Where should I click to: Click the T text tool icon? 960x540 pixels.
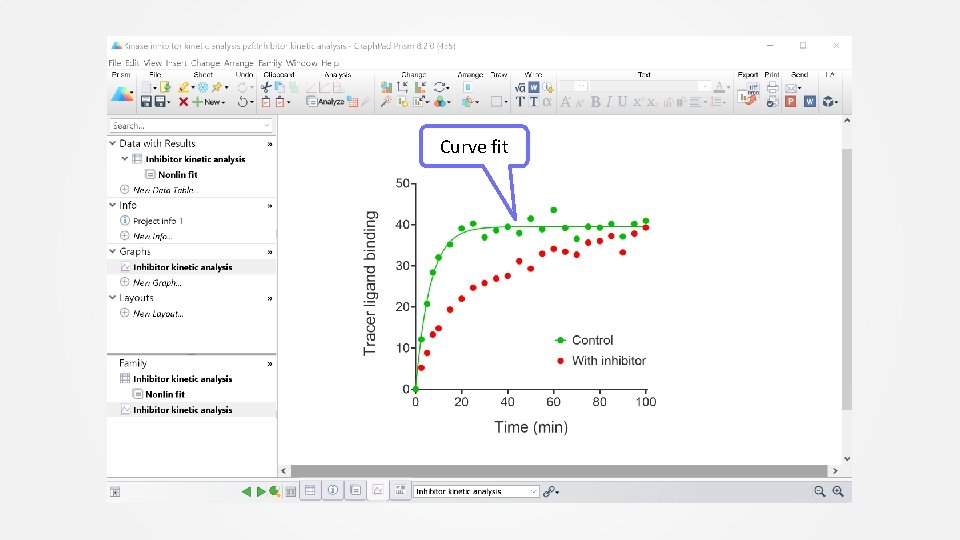[520, 102]
